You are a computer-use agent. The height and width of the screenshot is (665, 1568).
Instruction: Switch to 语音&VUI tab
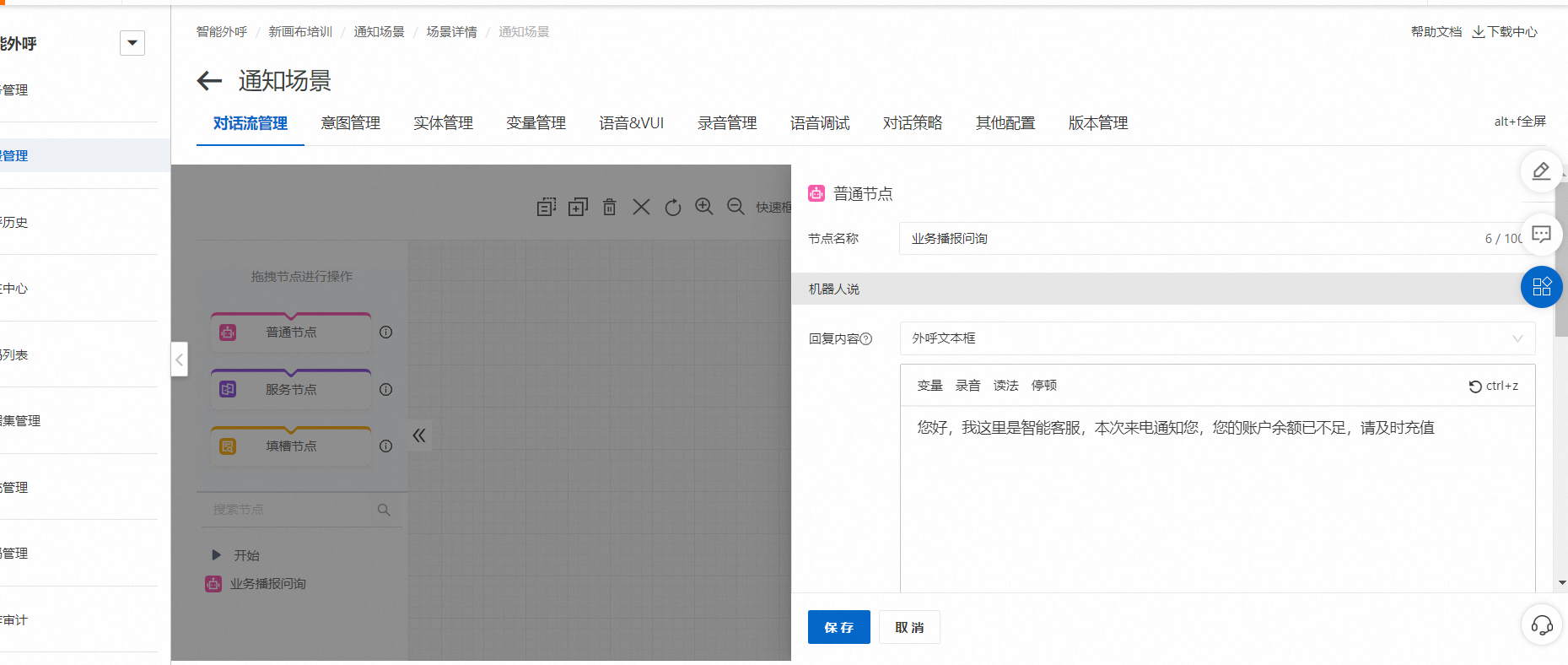tap(632, 123)
